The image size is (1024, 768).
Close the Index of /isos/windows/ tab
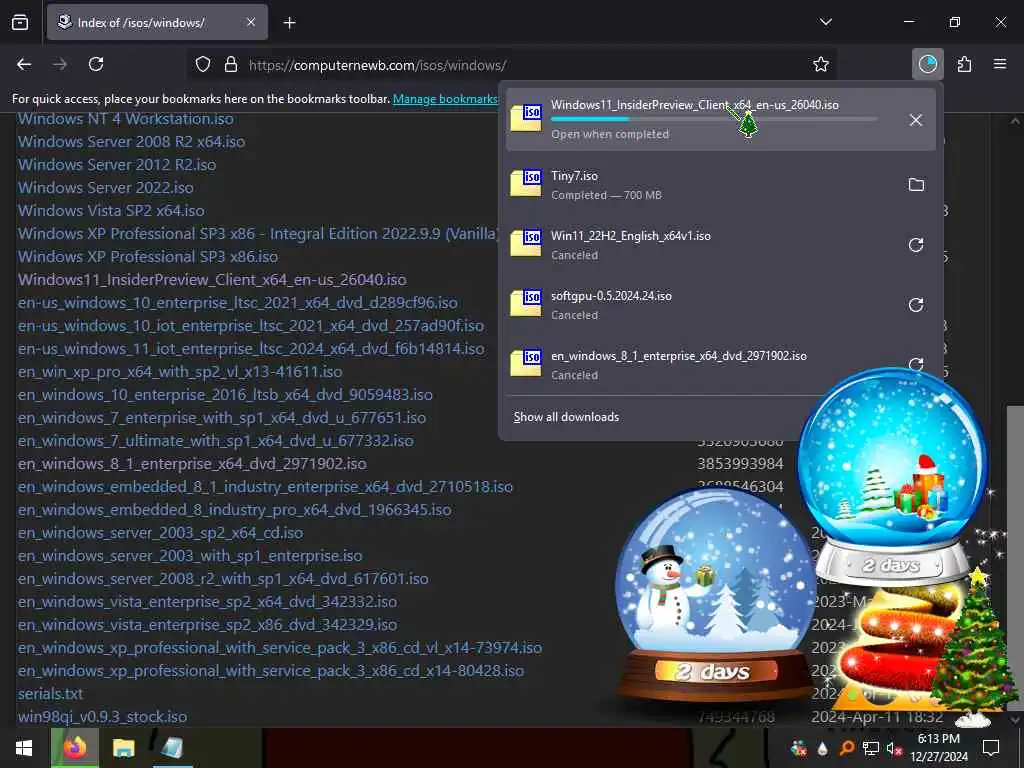click(x=251, y=22)
